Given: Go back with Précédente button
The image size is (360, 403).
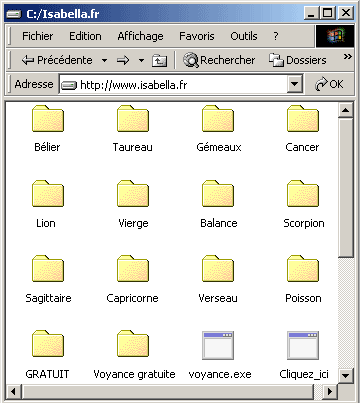Looking at the screenshot, I should 57,60.
